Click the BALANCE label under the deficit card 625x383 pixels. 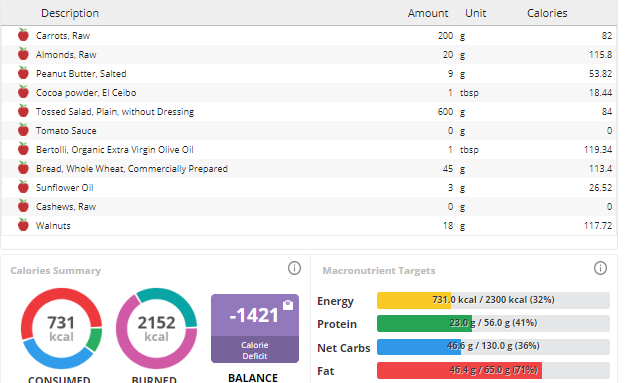tap(253, 377)
